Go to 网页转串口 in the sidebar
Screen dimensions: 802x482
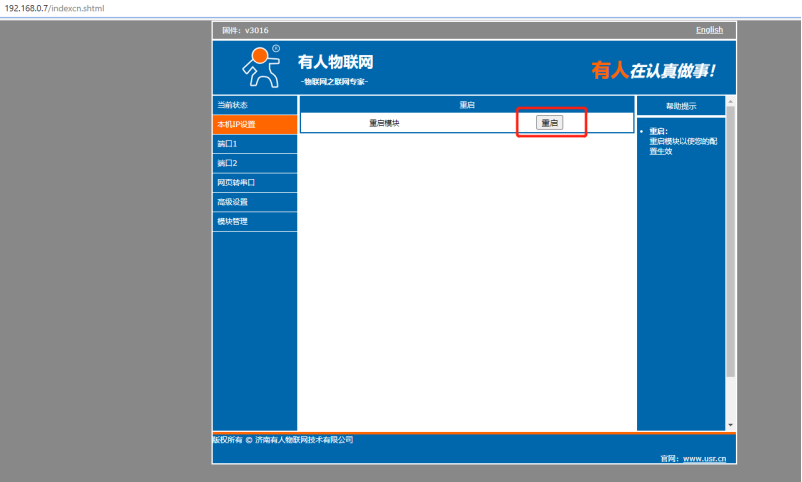pyautogui.click(x=254, y=183)
